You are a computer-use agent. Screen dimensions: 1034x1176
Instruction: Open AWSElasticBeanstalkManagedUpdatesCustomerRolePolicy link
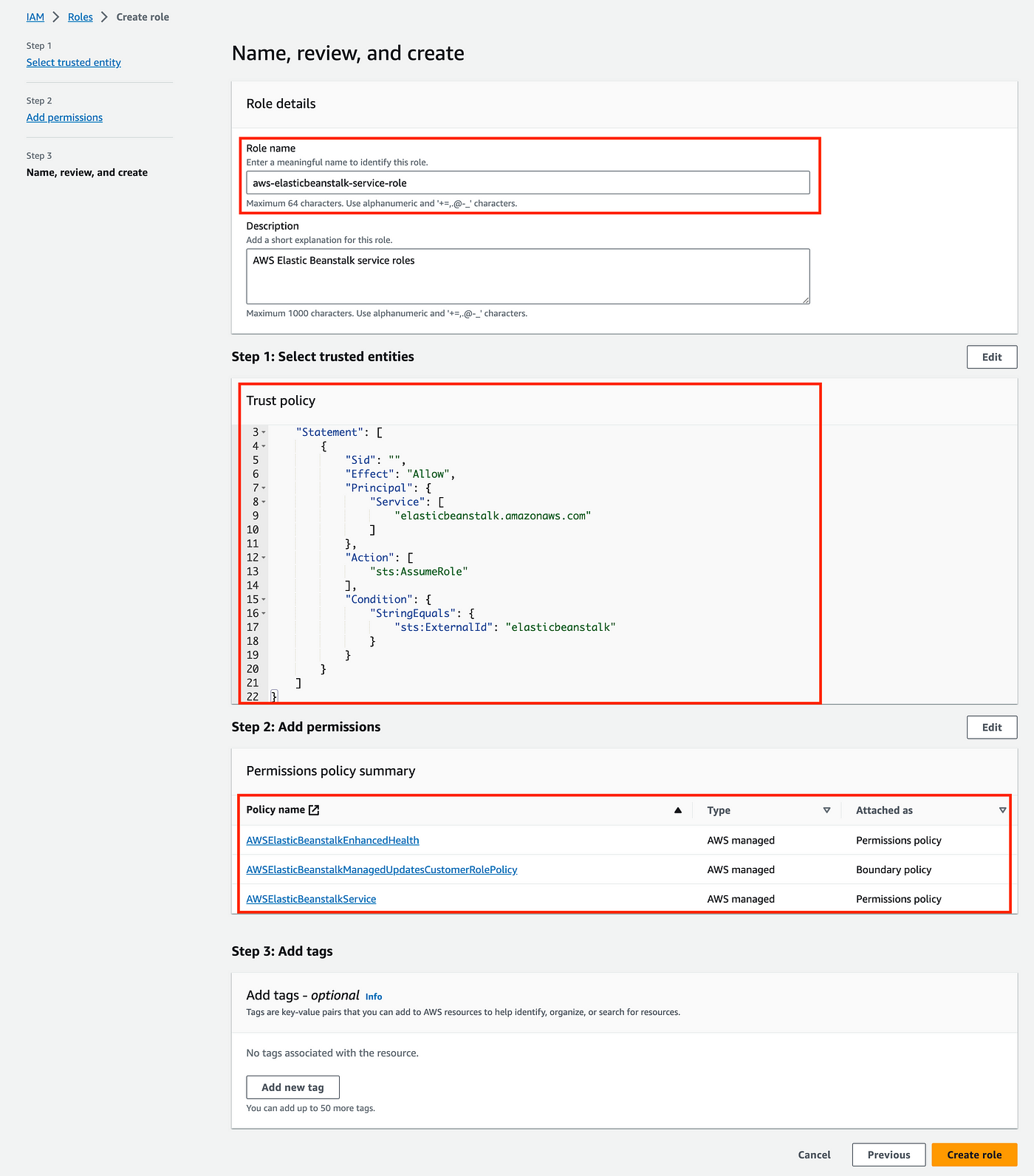pyautogui.click(x=382, y=869)
